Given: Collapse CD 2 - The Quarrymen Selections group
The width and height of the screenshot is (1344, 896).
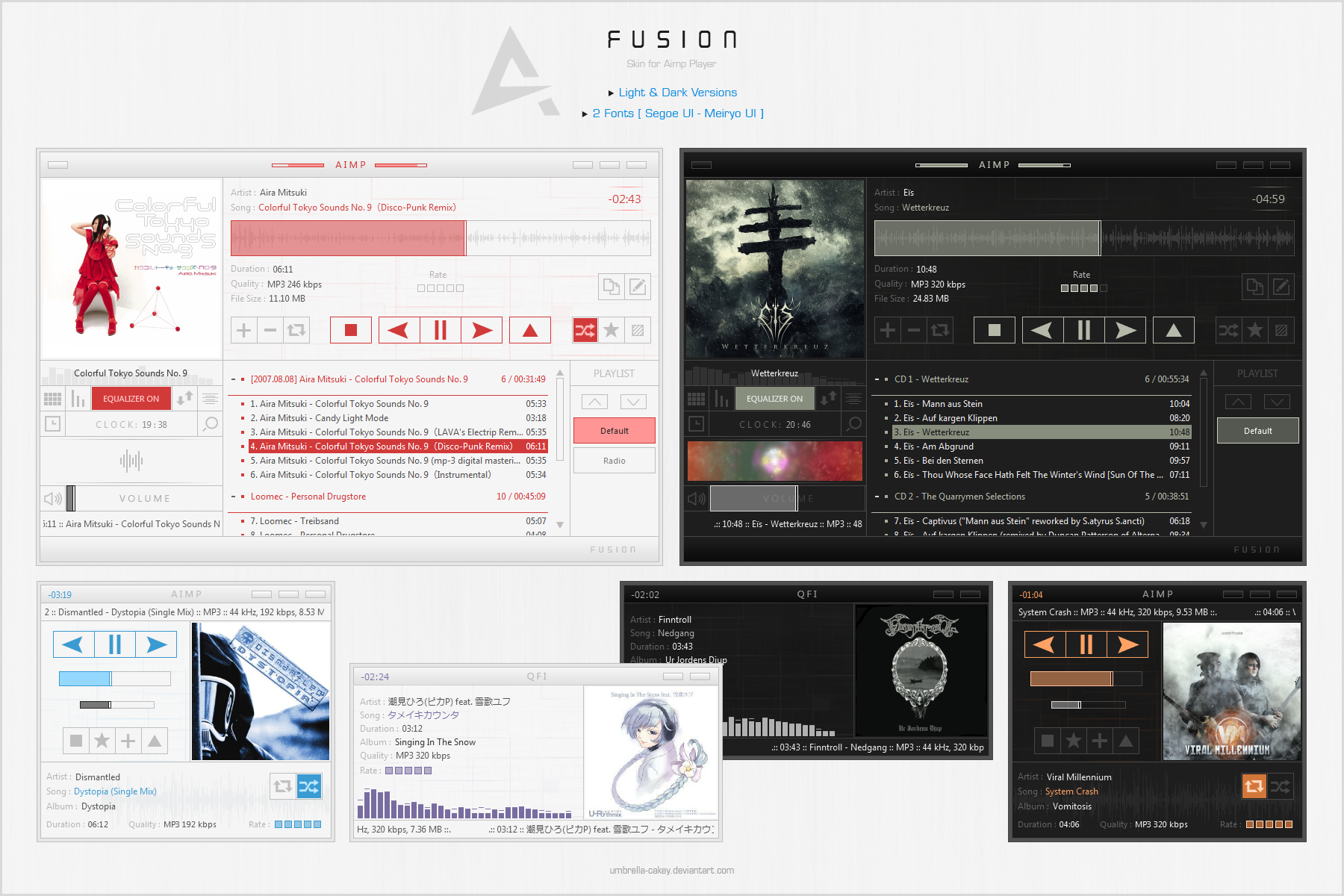Looking at the screenshot, I should [877, 497].
